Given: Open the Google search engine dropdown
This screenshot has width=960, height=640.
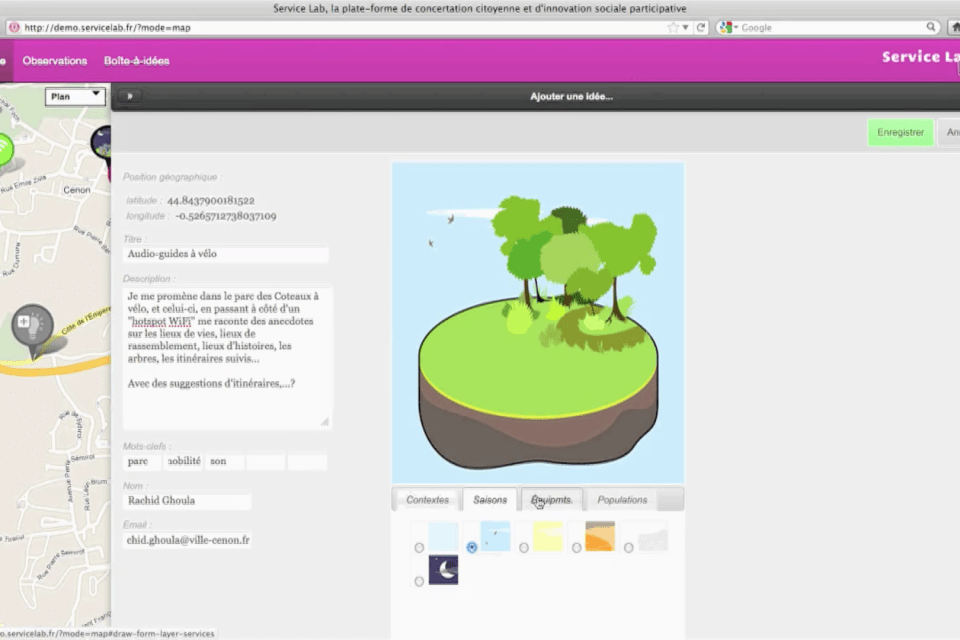Looking at the screenshot, I should pos(729,27).
